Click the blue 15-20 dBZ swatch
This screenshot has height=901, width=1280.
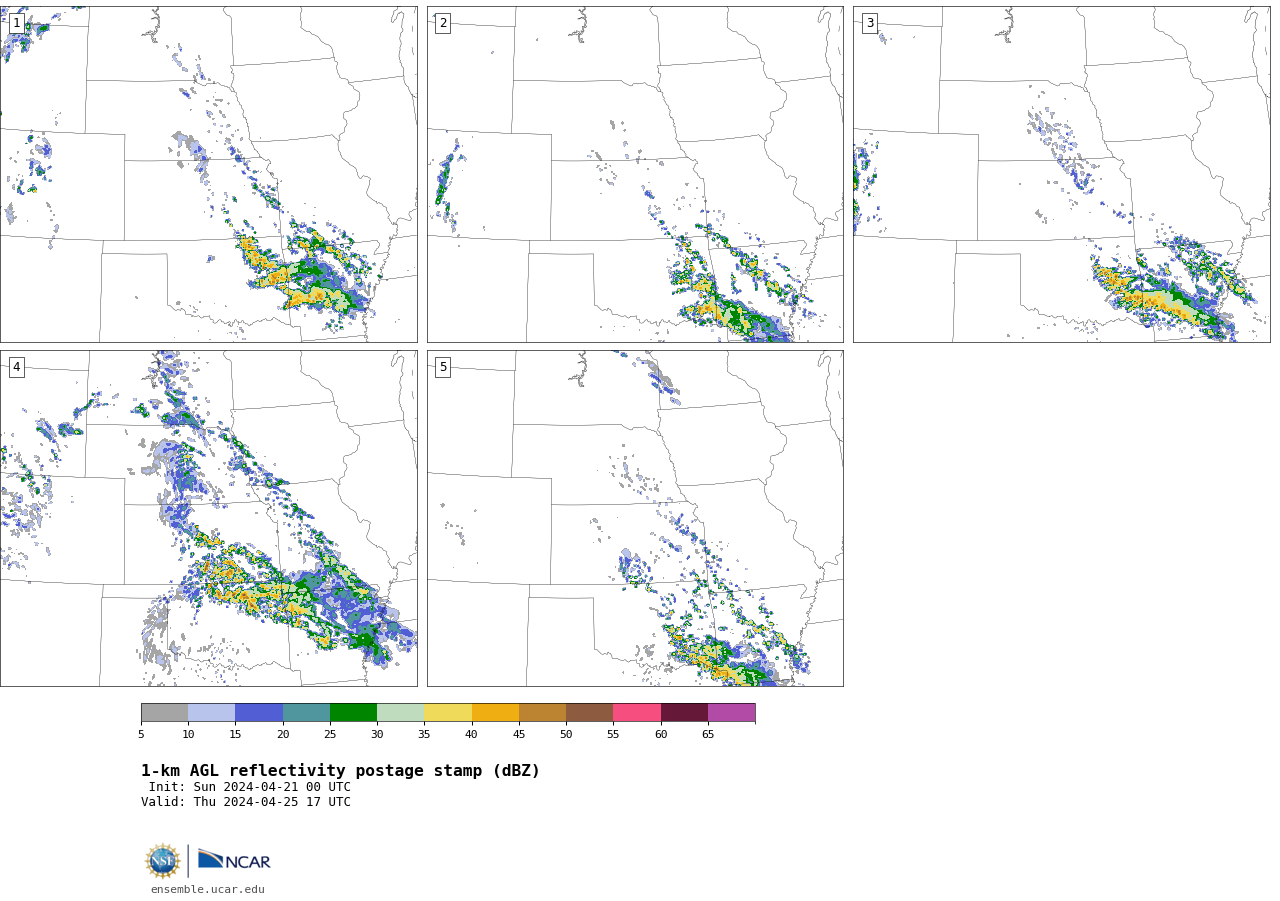point(259,713)
